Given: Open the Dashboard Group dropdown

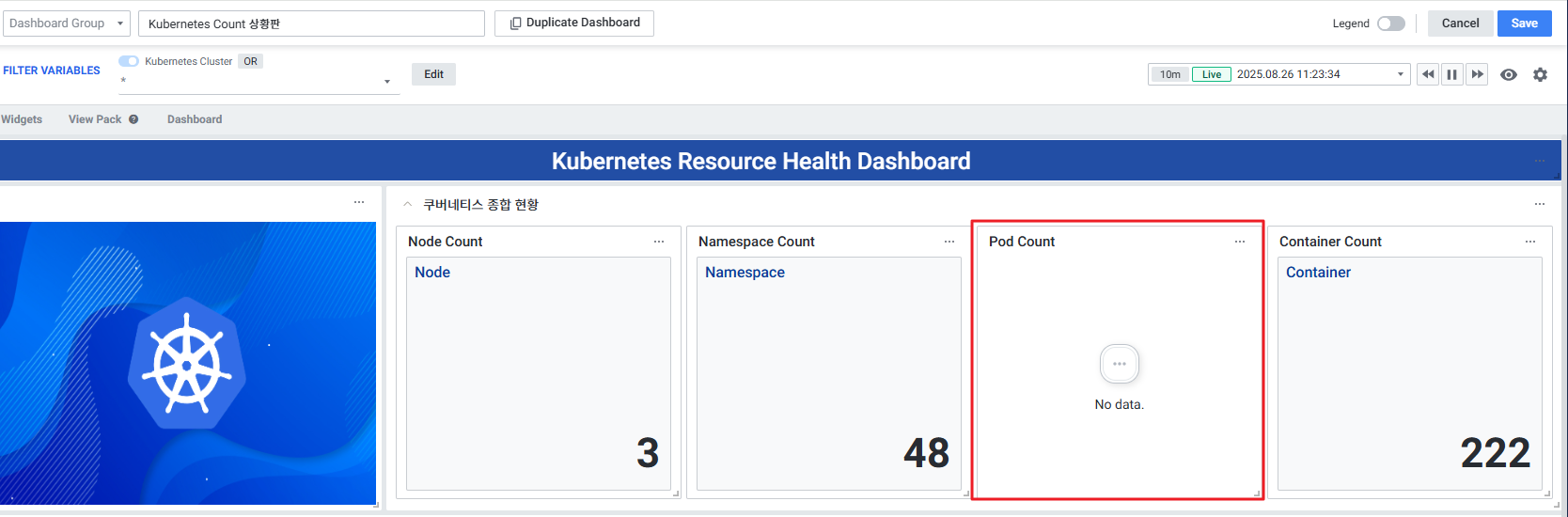Looking at the screenshot, I should [x=67, y=23].
